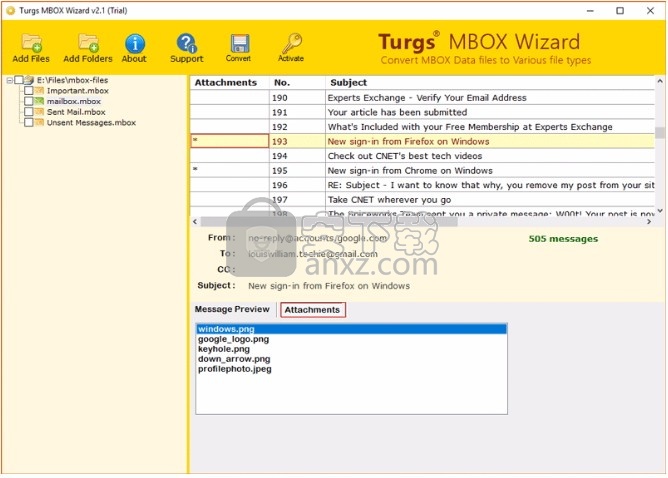Select message 192 about Free Membership
Screen dimensions: 668x478
(x=422, y=127)
